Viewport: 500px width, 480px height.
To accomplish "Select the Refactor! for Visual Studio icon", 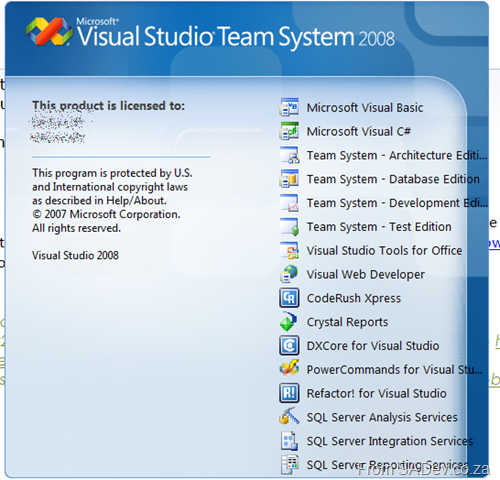I will [289, 393].
